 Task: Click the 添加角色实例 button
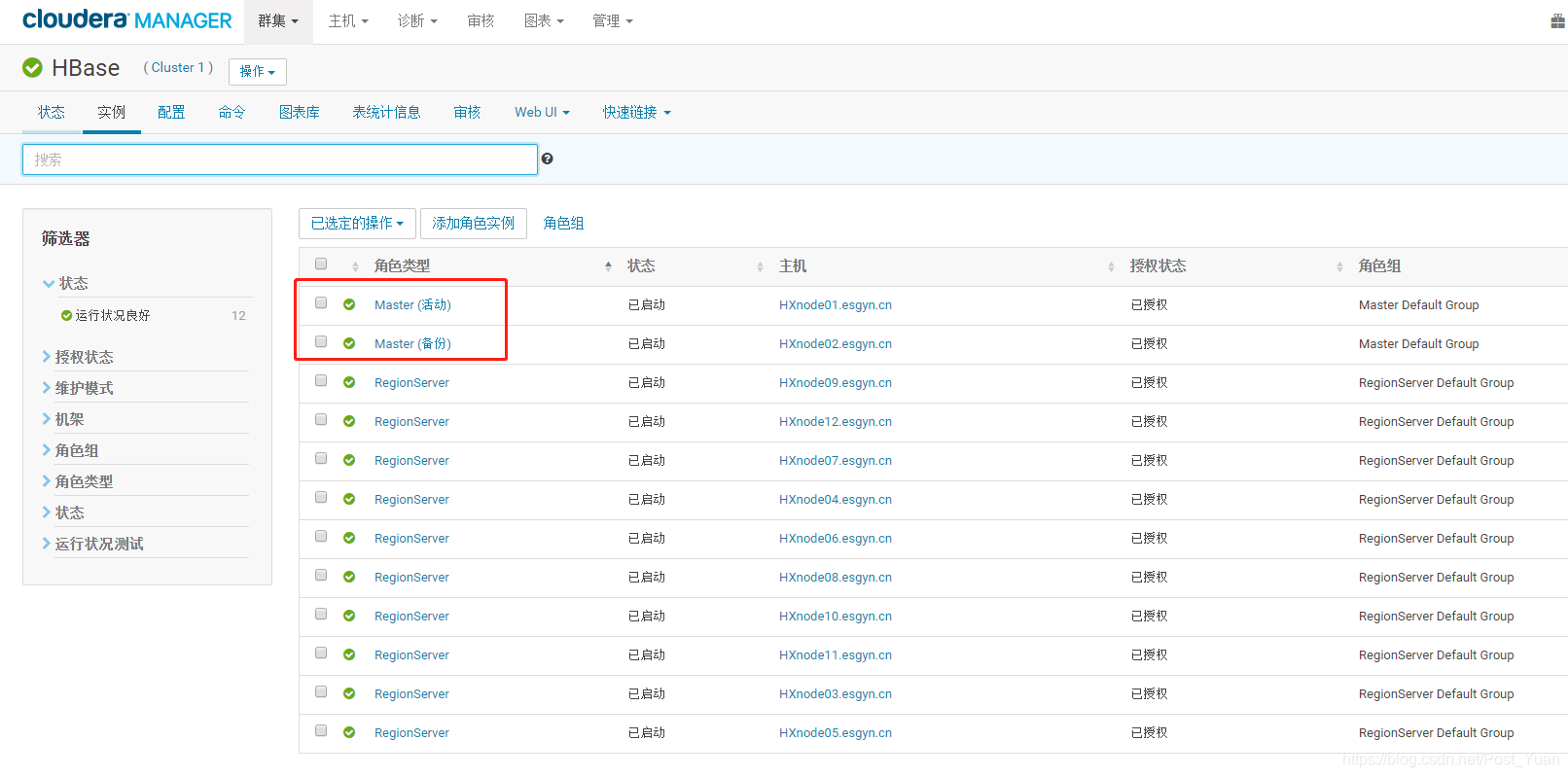point(474,223)
